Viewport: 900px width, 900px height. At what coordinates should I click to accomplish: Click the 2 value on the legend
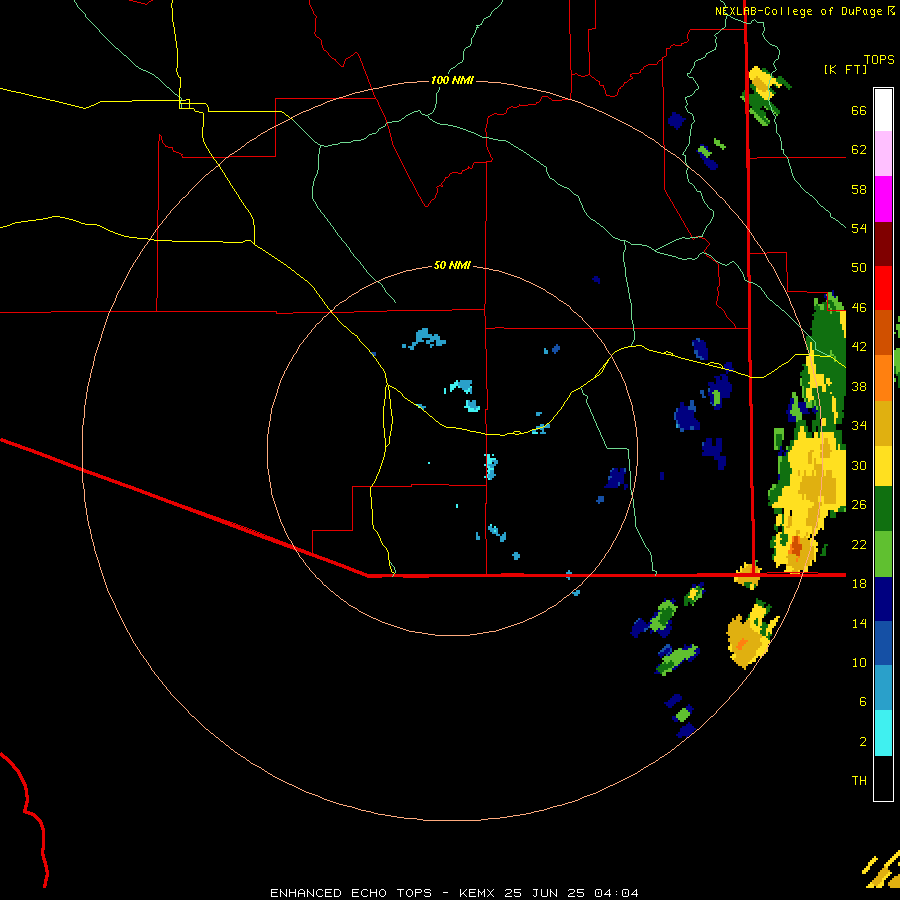click(863, 742)
